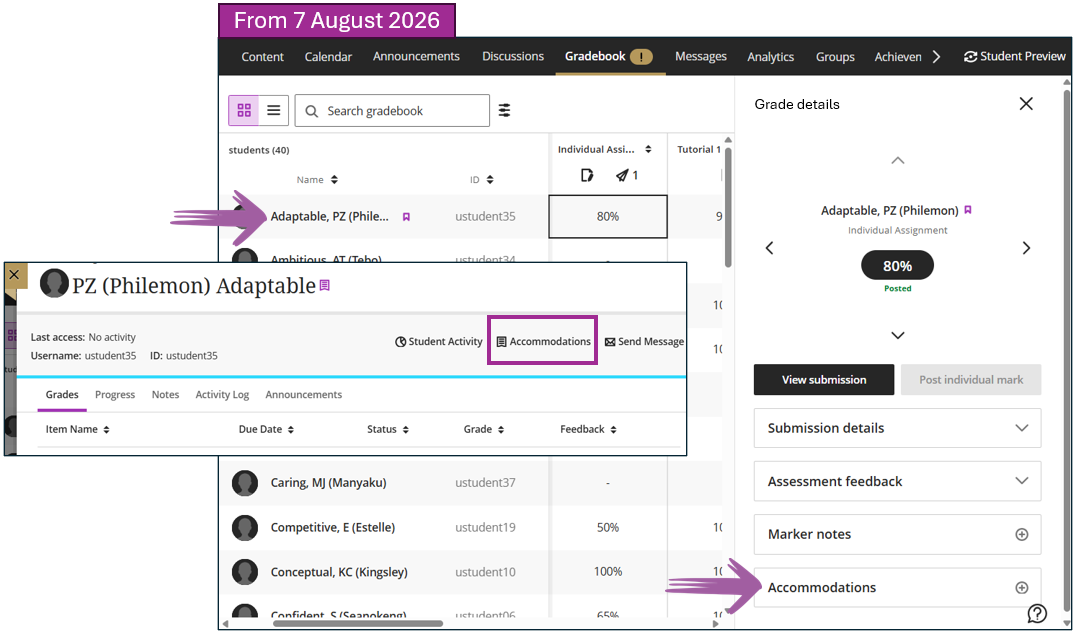The height and width of the screenshot is (640, 1080).
Task: Go to next student arrow in Grade details
Action: pos(1026,248)
